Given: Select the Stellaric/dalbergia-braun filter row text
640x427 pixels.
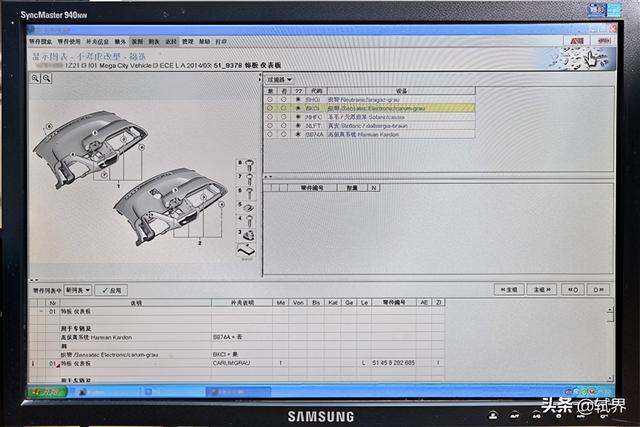Looking at the screenshot, I should (367, 126).
